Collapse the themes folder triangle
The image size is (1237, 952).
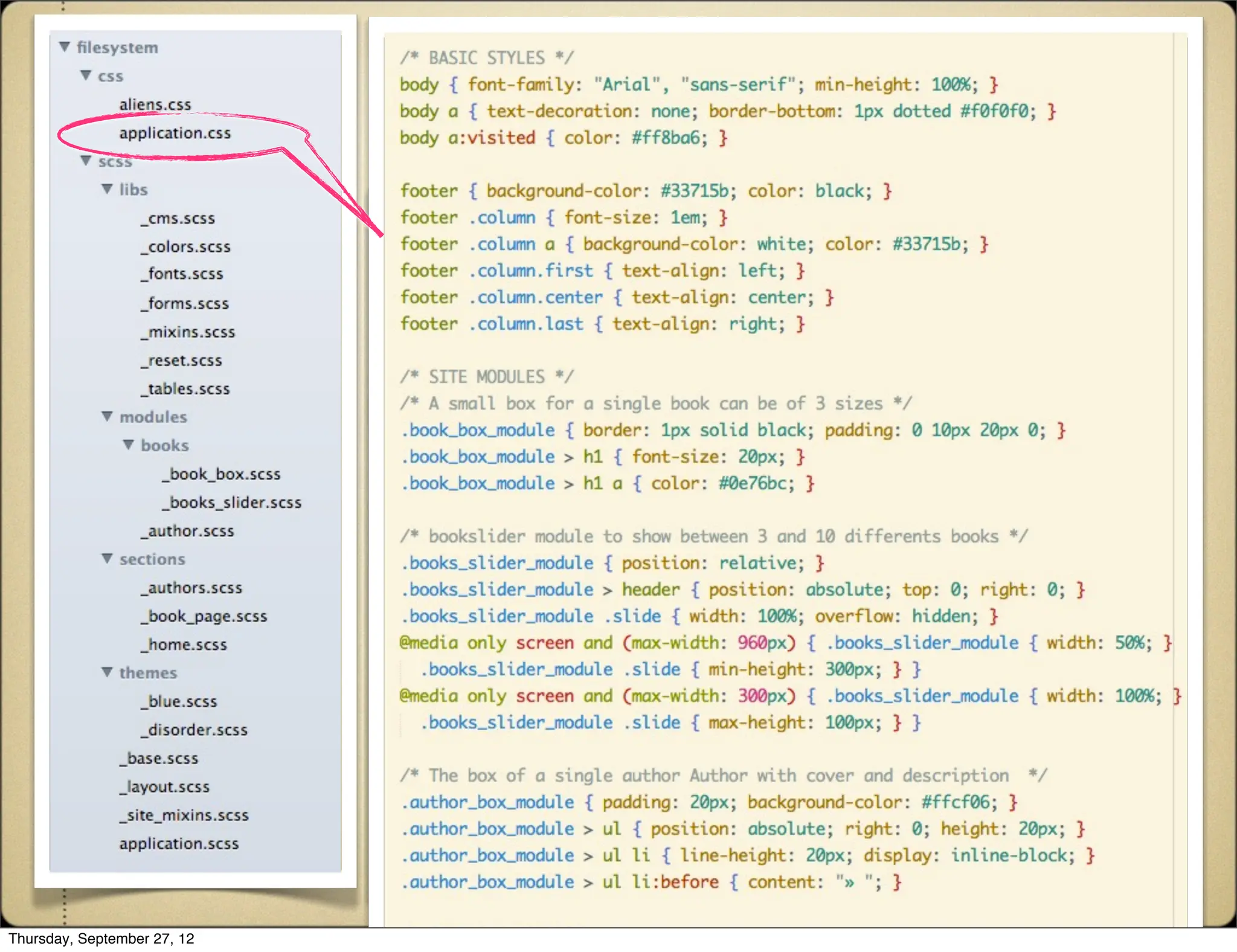tap(108, 672)
